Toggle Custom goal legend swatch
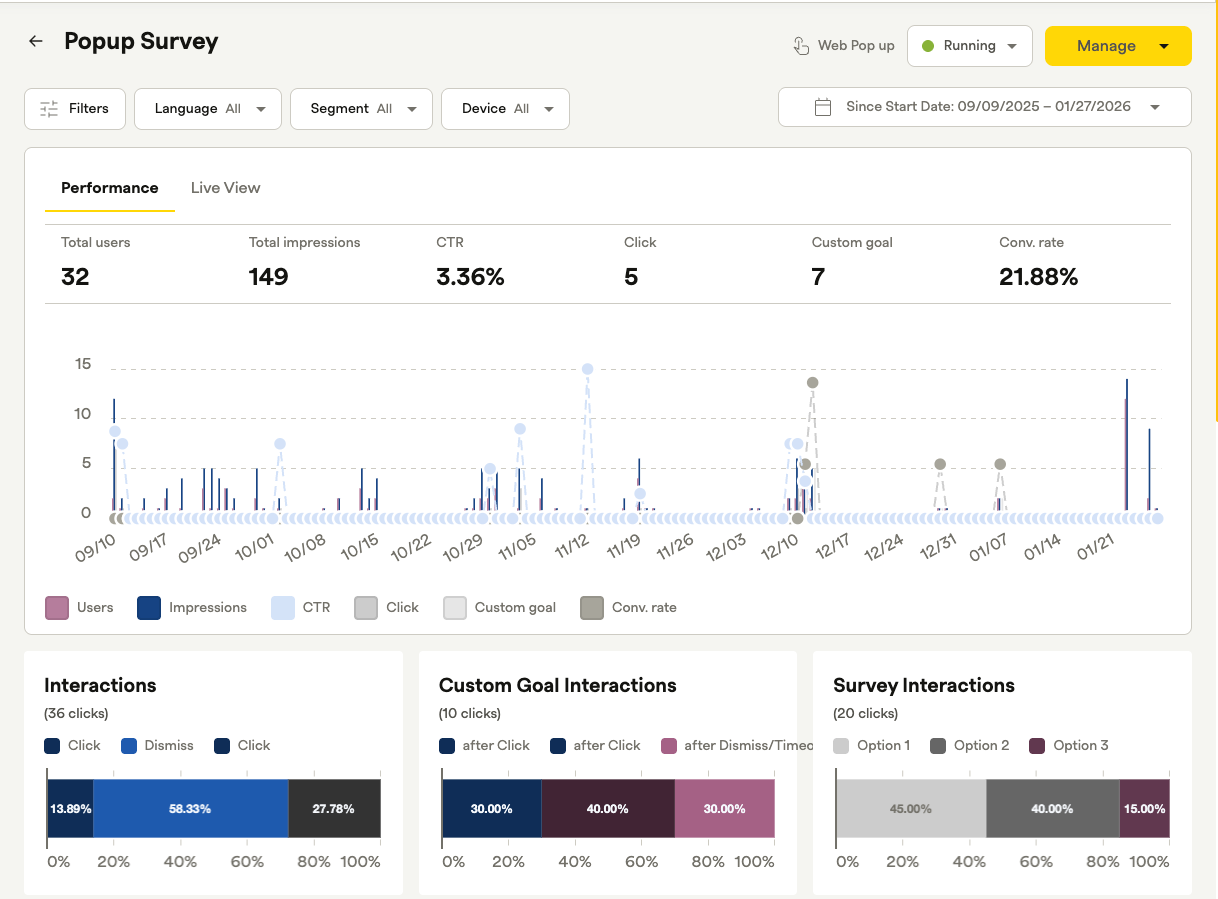The height and width of the screenshot is (899, 1218). (x=455, y=608)
